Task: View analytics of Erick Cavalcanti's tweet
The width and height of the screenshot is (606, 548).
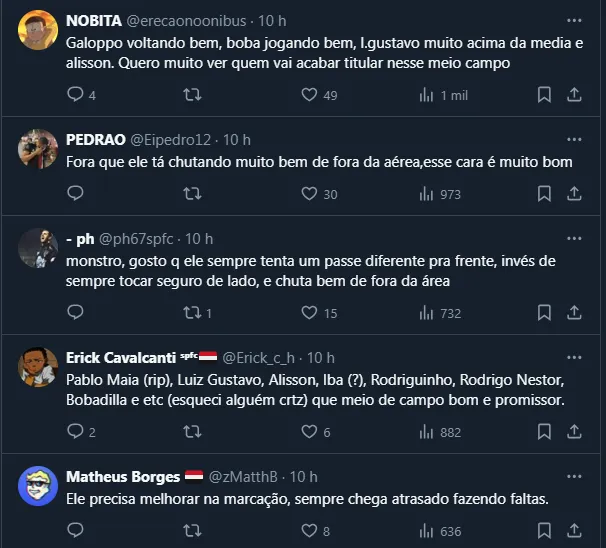Action: pos(427,432)
